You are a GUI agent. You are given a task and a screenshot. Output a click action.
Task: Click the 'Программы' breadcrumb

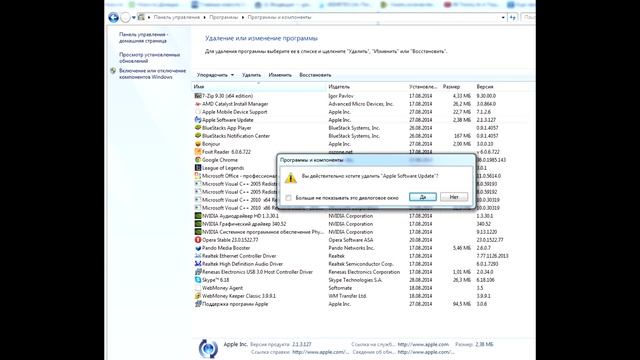point(223,18)
